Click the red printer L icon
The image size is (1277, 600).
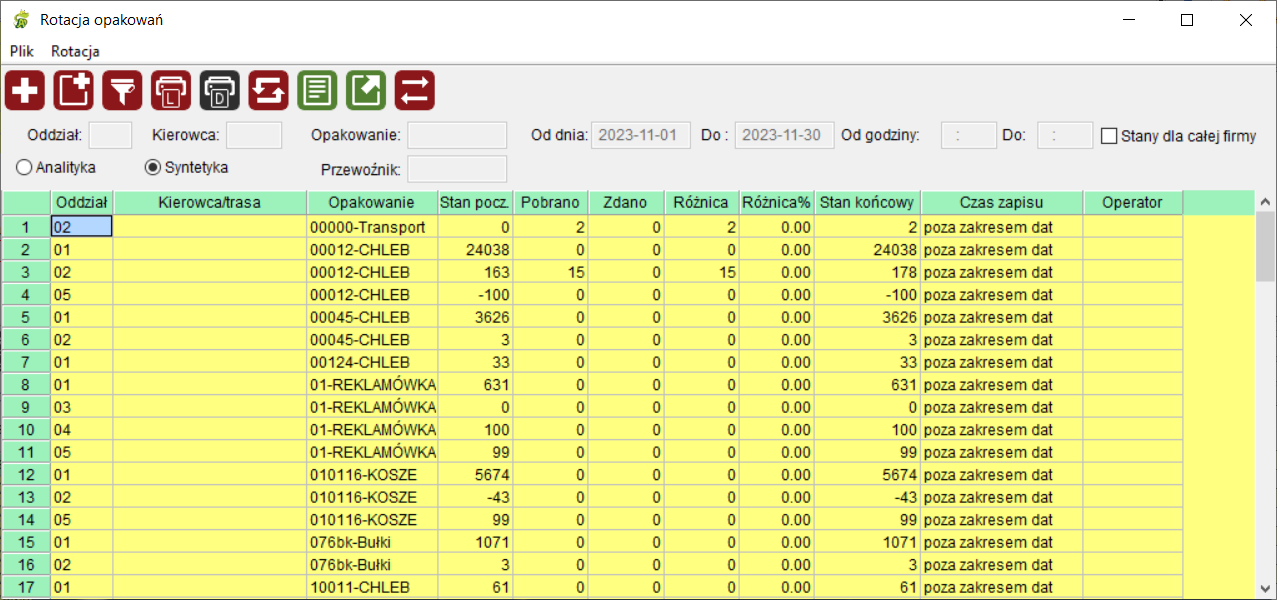171,91
